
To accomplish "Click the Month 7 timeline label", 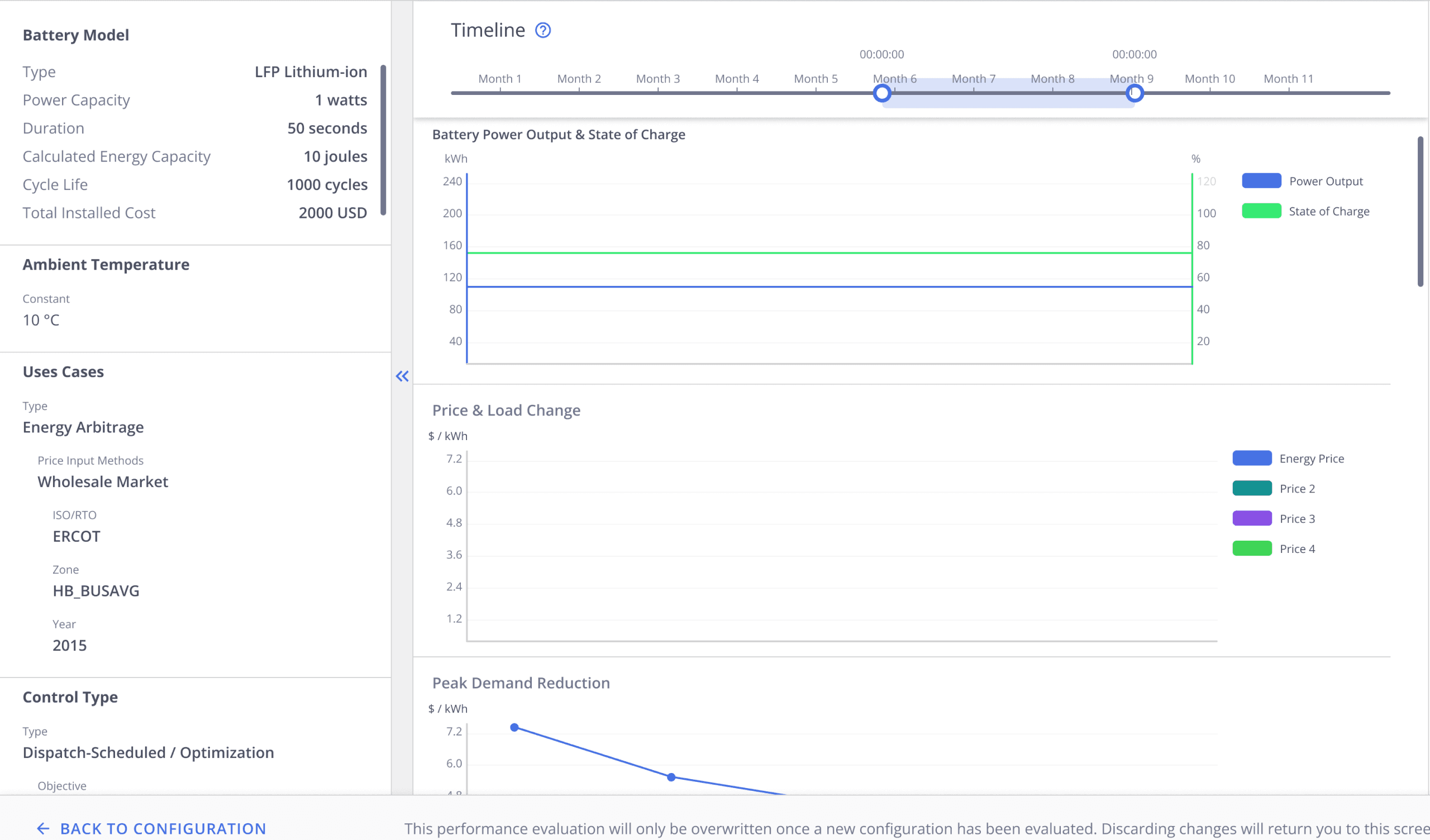I will click(974, 79).
